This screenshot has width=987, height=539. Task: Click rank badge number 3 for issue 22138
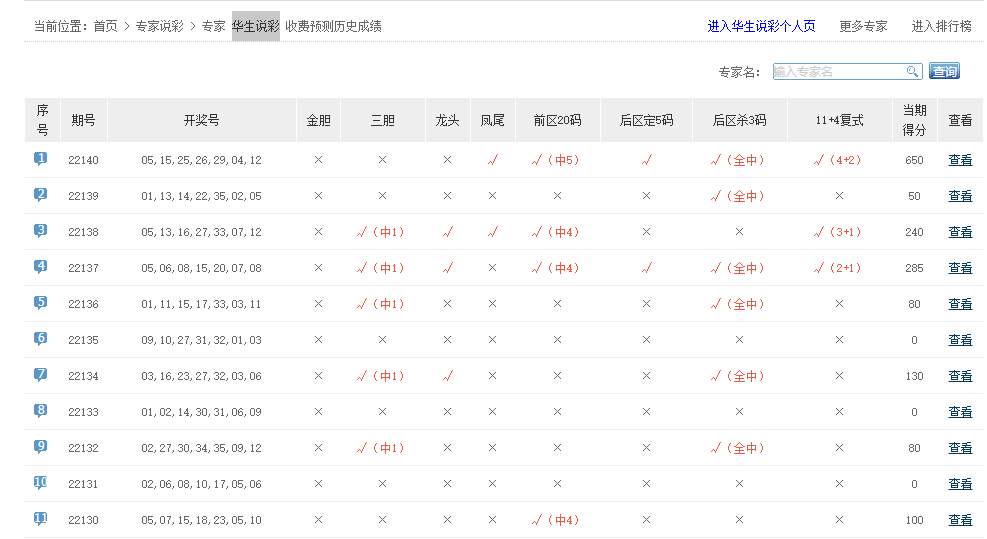tap(41, 231)
